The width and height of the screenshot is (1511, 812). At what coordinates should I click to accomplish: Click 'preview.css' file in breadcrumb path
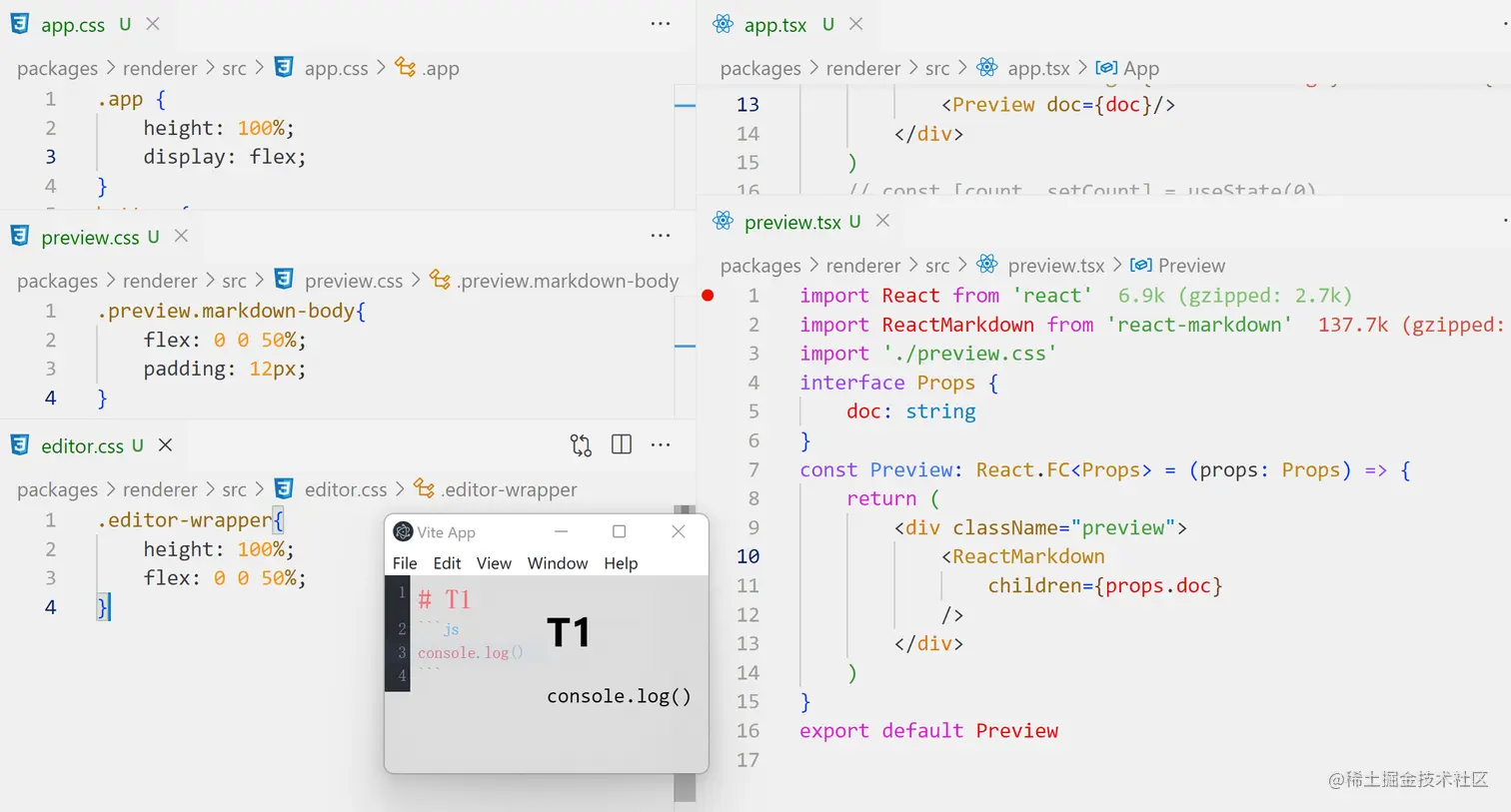point(354,282)
